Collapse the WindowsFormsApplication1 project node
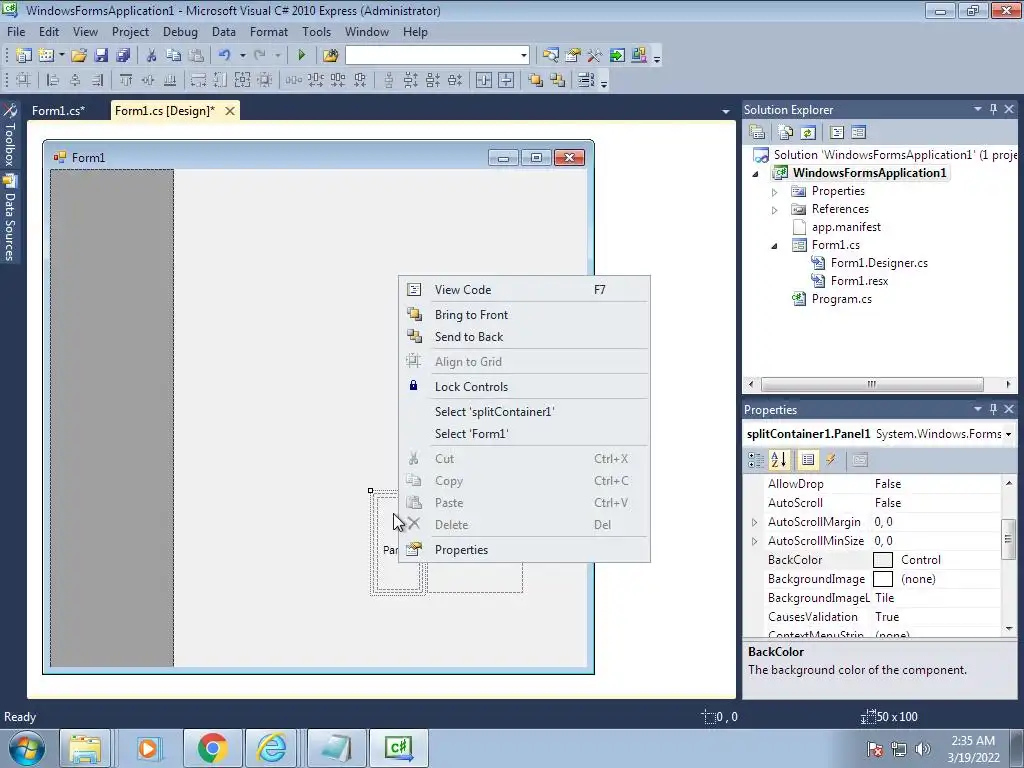Viewport: 1024px width, 768px height. tap(756, 174)
